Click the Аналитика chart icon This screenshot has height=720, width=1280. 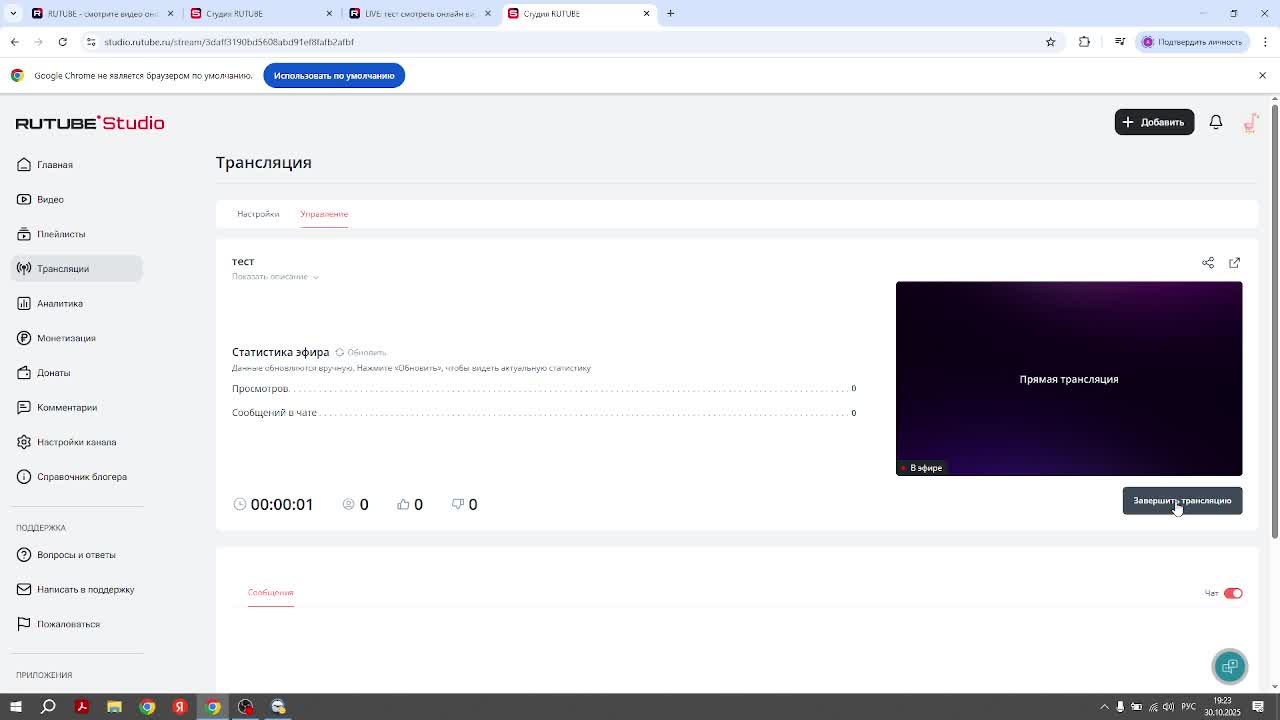click(x=24, y=303)
